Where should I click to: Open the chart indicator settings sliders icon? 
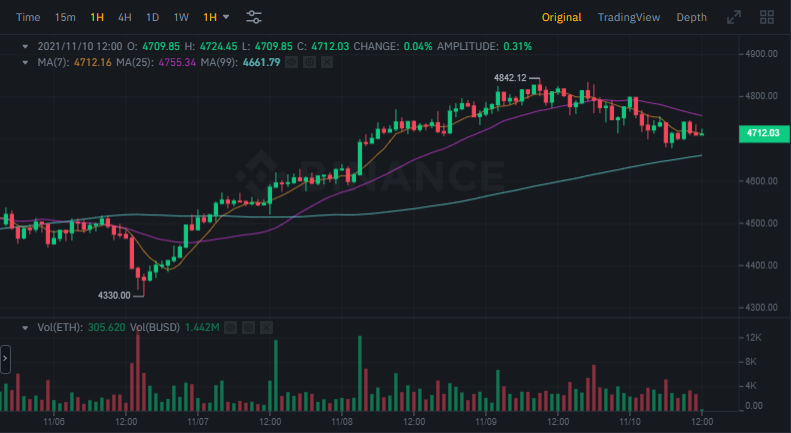tap(254, 17)
